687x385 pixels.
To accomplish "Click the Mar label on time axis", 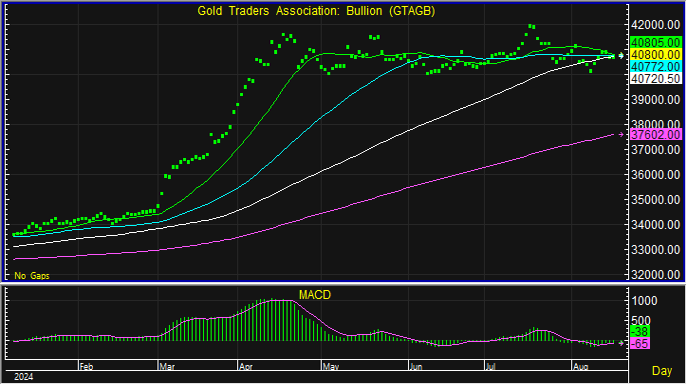I will pyautogui.click(x=166, y=367).
